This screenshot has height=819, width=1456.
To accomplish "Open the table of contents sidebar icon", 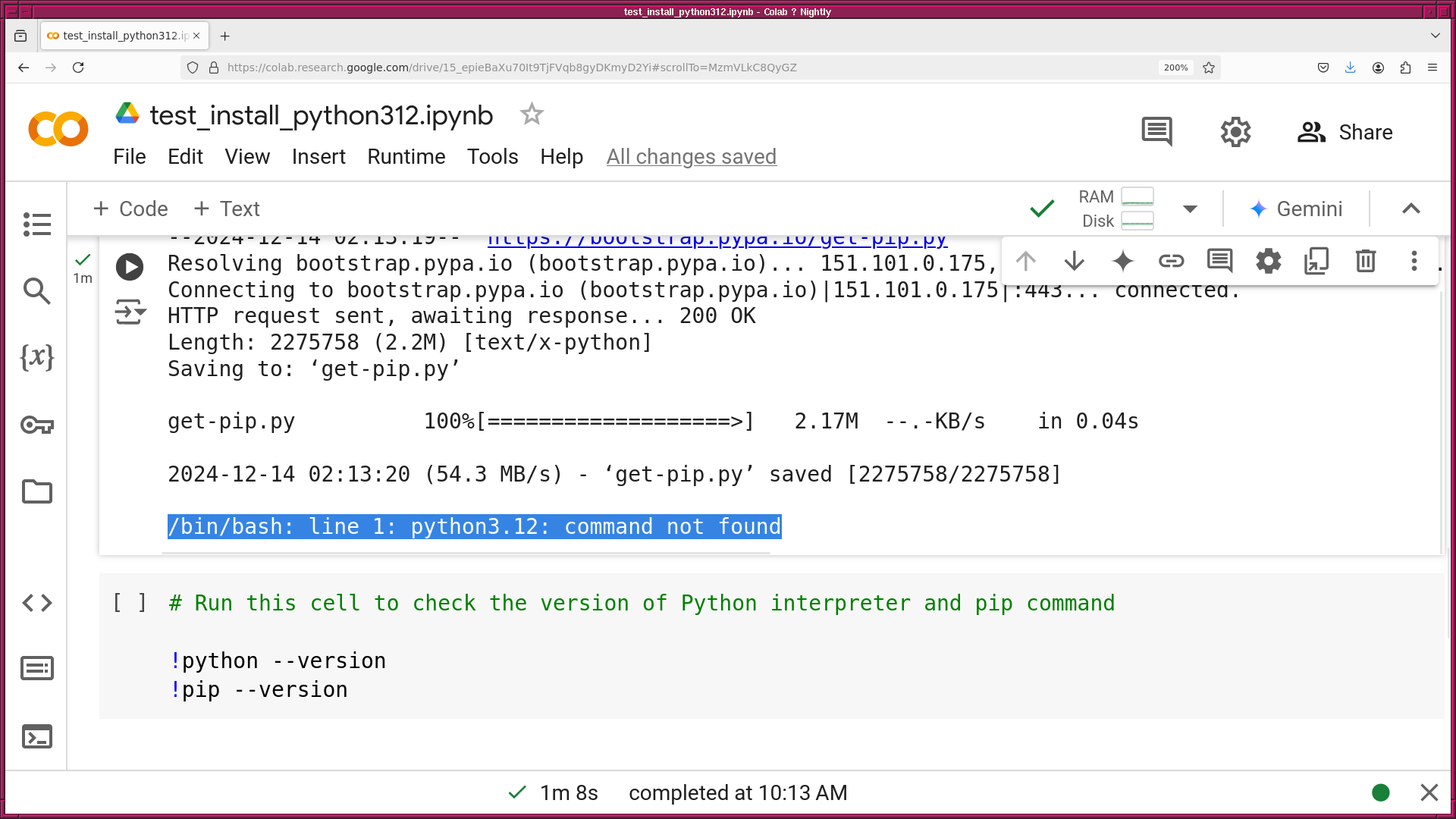I will [x=36, y=224].
